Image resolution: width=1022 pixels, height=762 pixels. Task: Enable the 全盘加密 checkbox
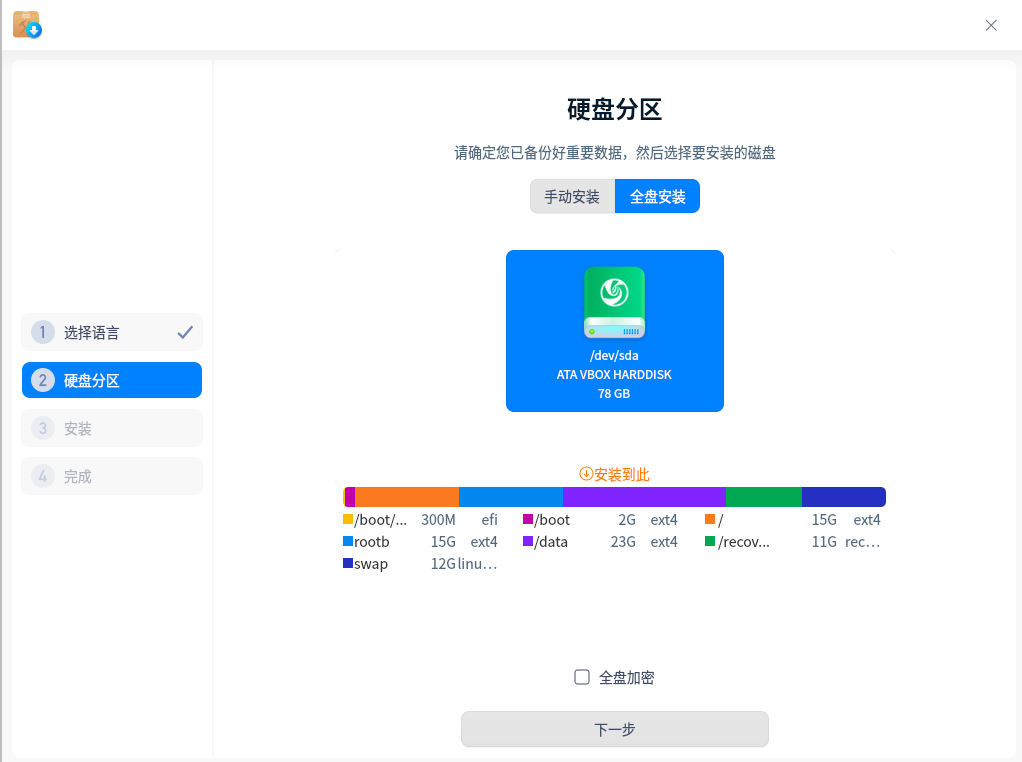pos(582,677)
